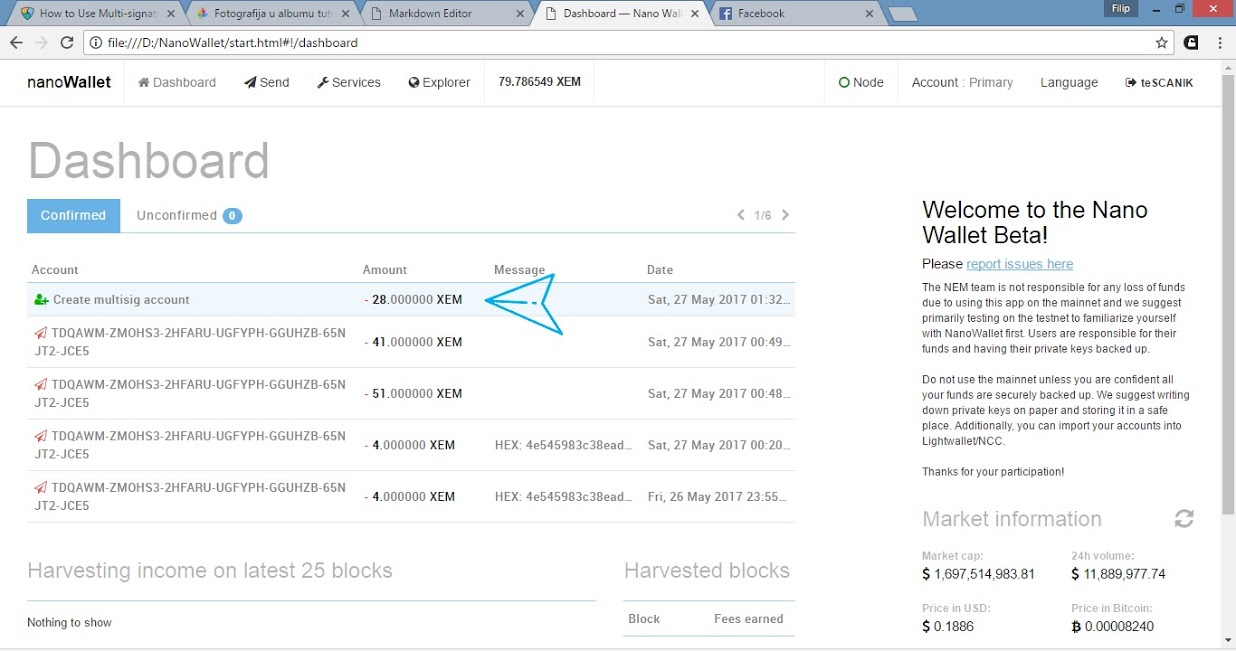Go to previous transactions page arrow
Viewport: 1236px width, 651px height.
[741, 215]
